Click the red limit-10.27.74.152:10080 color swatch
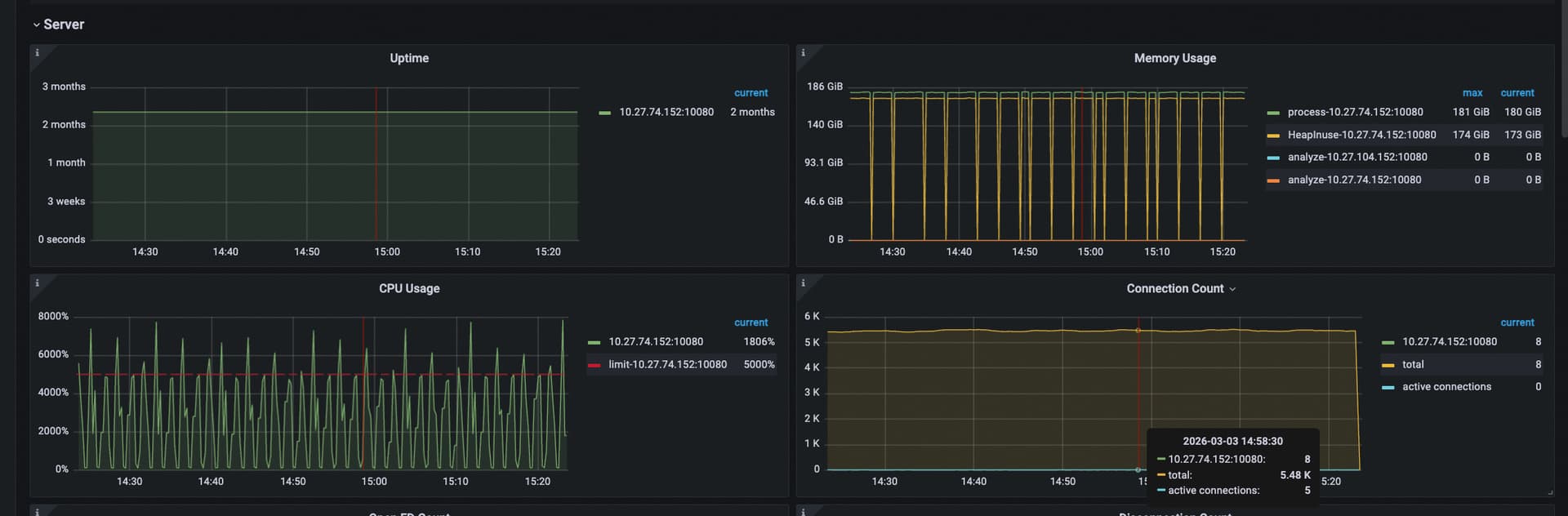The height and width of the screenshot is (516, 1568). (x=594, y=365)
